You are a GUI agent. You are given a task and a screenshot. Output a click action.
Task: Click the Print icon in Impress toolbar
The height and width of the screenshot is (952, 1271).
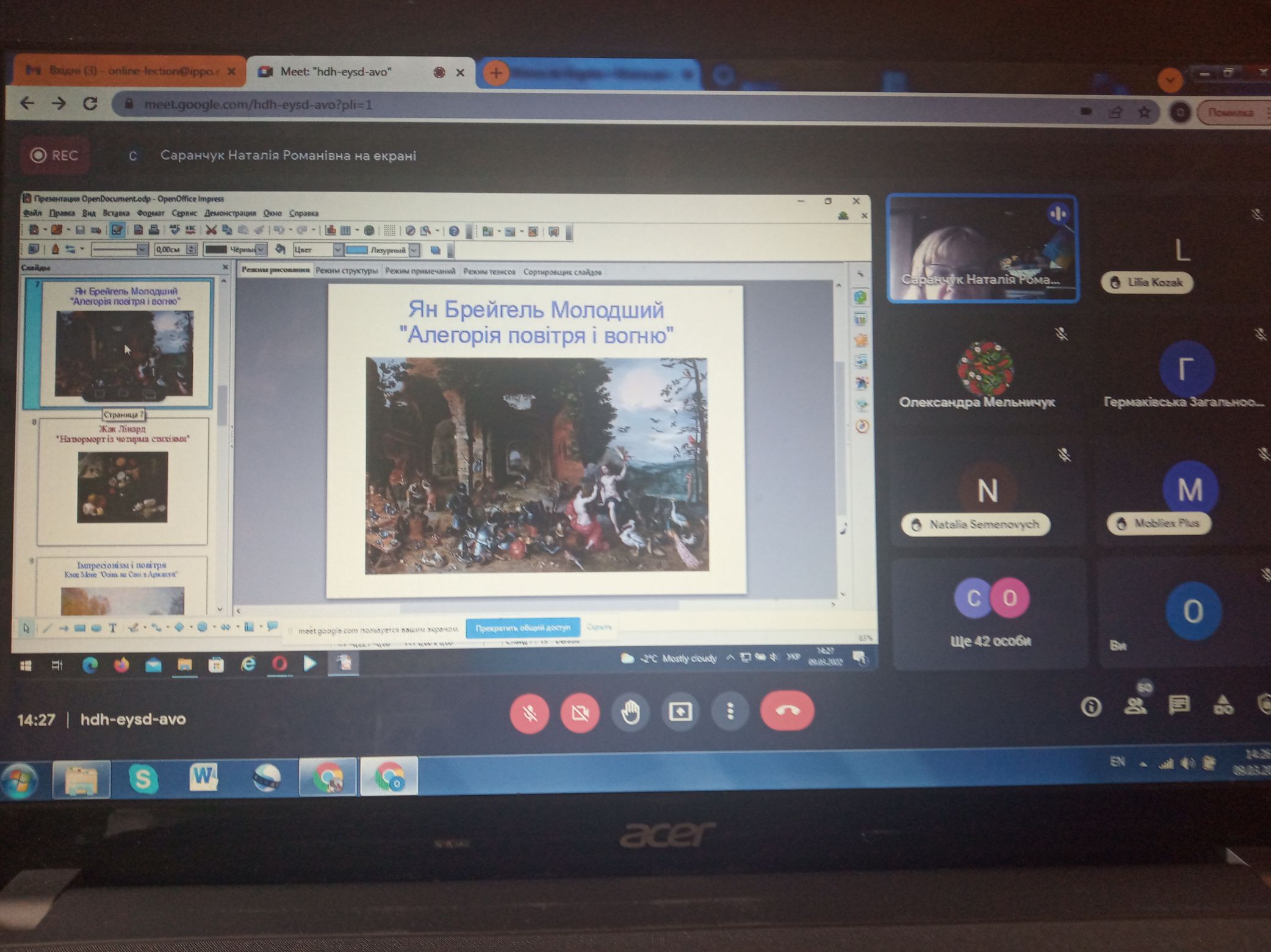[154, 230]
